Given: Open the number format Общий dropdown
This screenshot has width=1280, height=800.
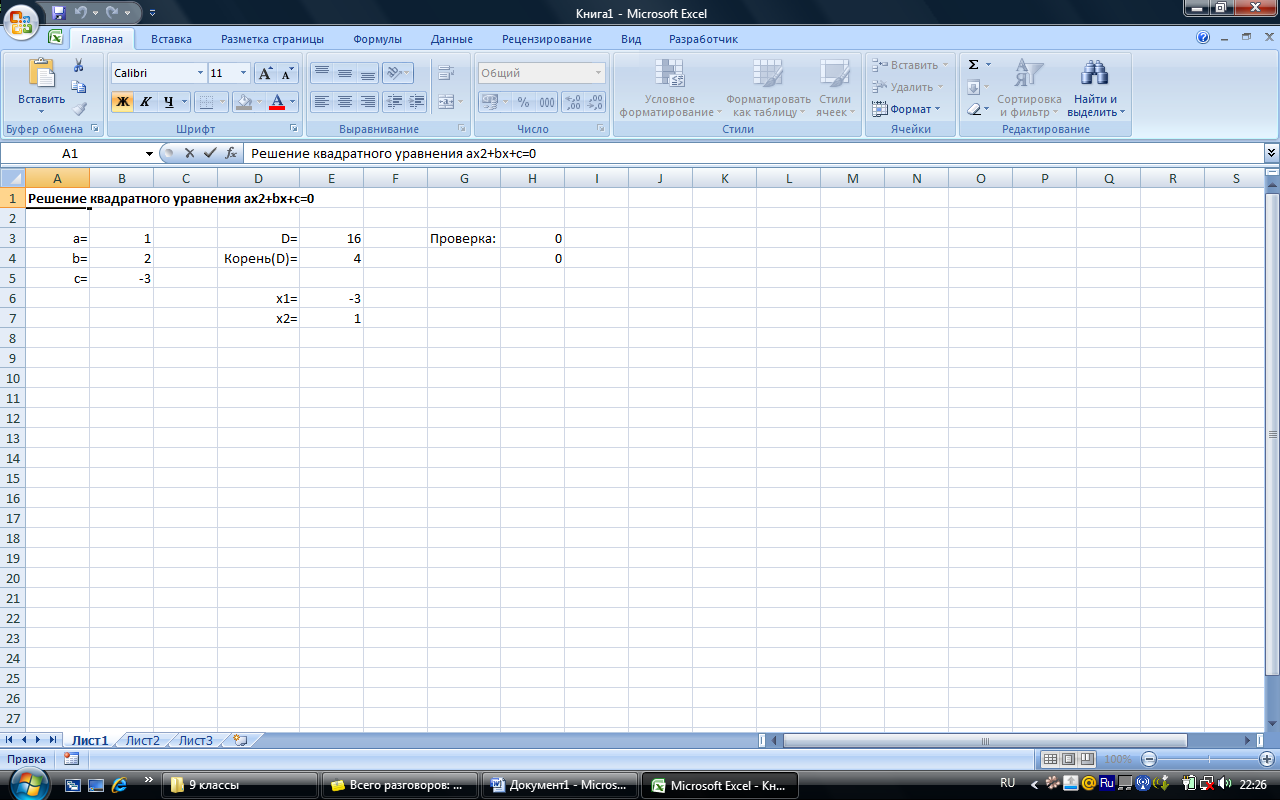Looking at the screenshot, I should pos(599,73).
